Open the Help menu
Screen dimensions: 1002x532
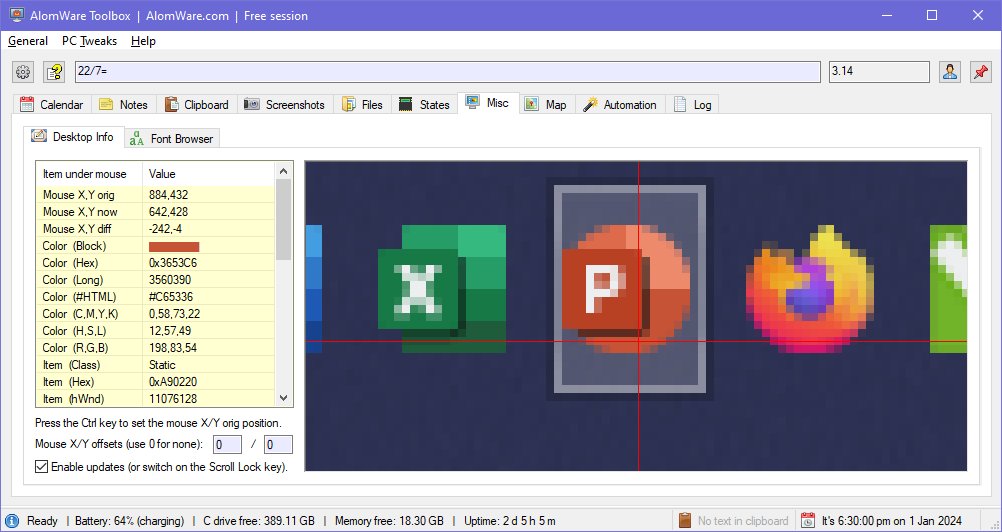[x=143, y=41]
